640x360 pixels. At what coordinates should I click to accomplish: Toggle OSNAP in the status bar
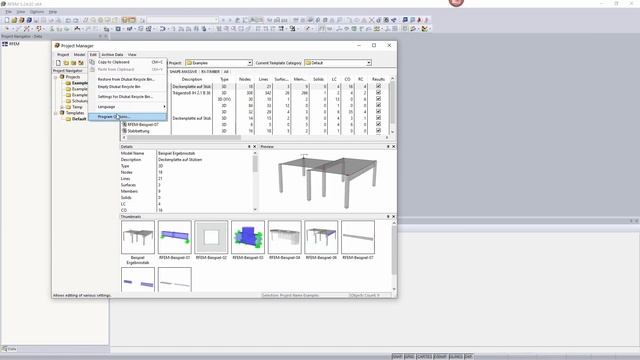[440, 357]
